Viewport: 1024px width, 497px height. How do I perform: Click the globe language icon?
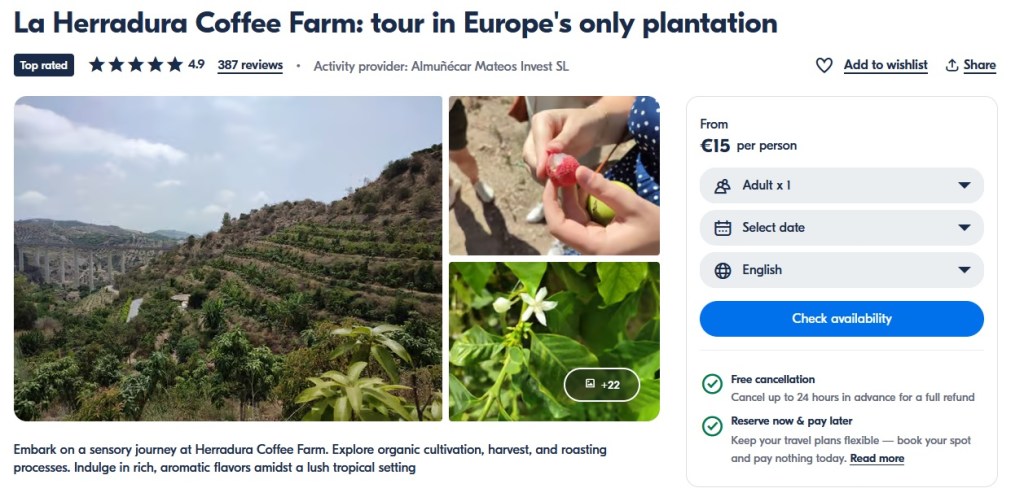click(723, 270)
